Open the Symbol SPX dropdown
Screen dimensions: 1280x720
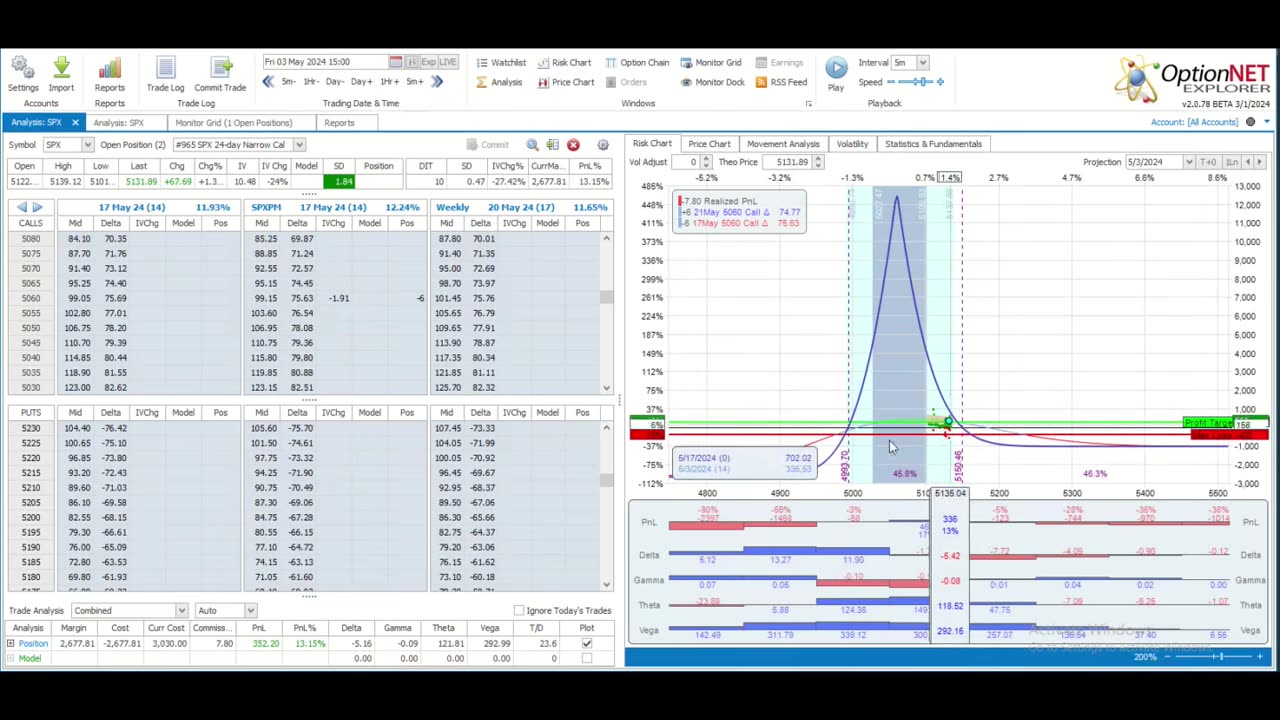87,145
